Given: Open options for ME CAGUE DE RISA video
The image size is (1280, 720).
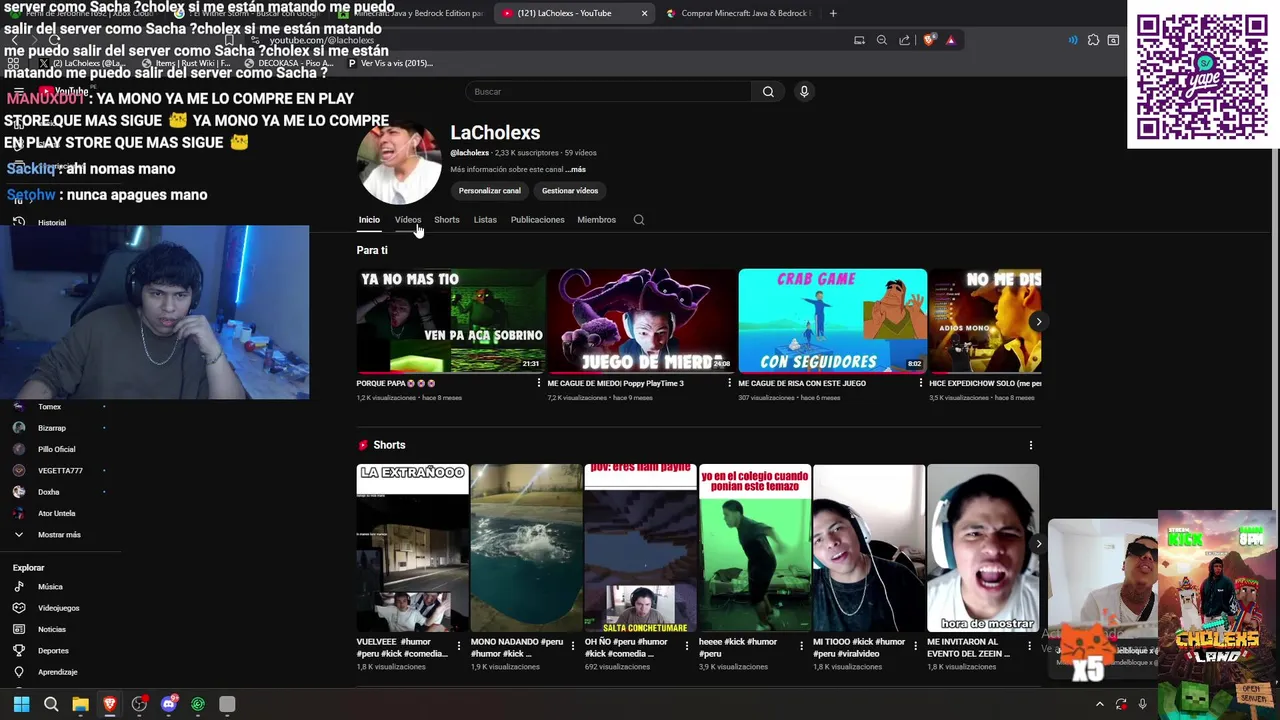Looking at the screenshot, I should tap(920, 383).
